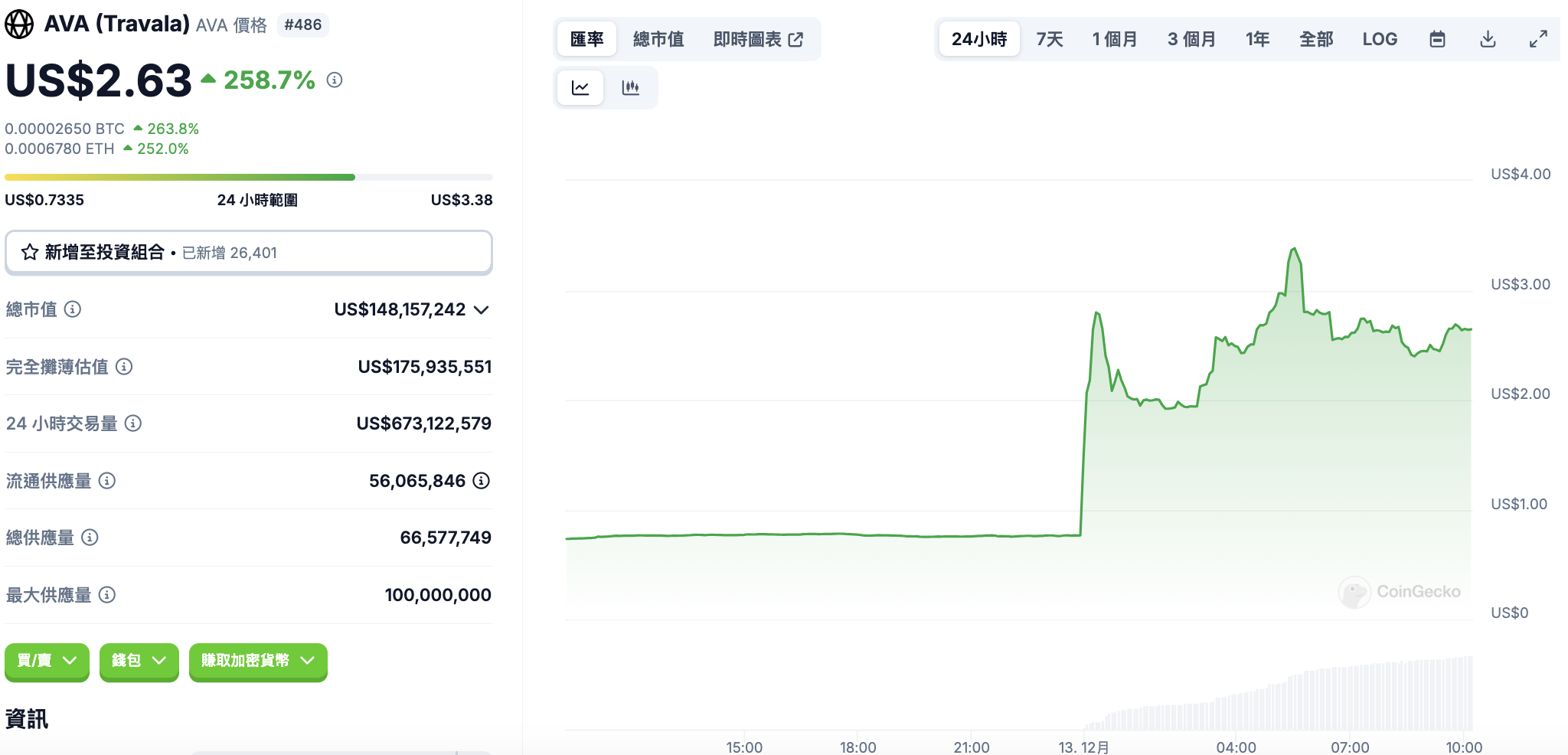Image resolution: width=1568 pixels, height=755 pixels.
Task: Open the 賺取加密貨幣 dropdown
Action: point(258,661)
